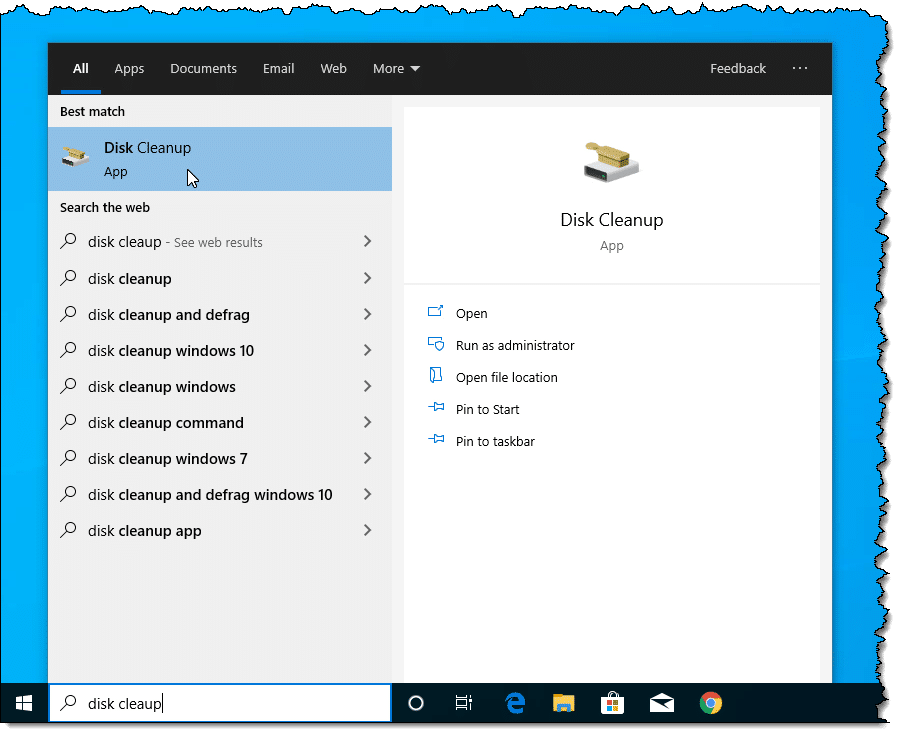Expand arrow for 'disk cleanup and defrag'
Screen dimensions: 903x734
coord(367,315)
